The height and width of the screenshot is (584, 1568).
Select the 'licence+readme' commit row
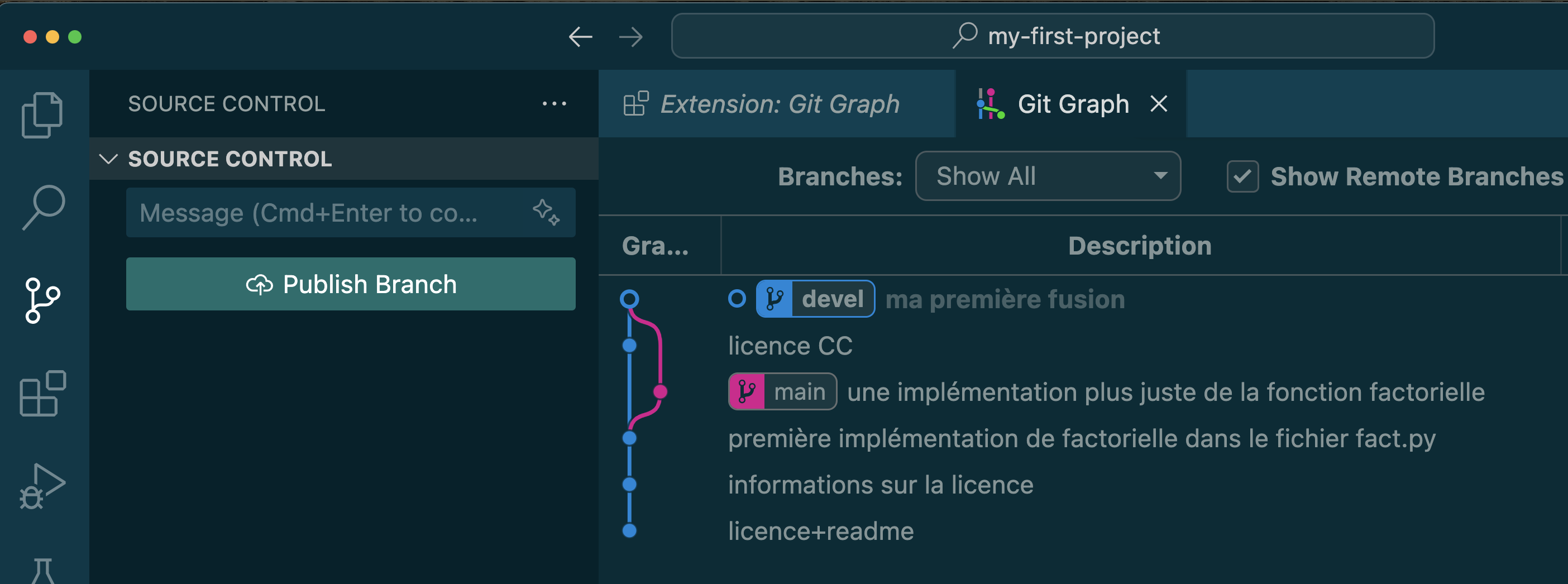tap(820, 532)
